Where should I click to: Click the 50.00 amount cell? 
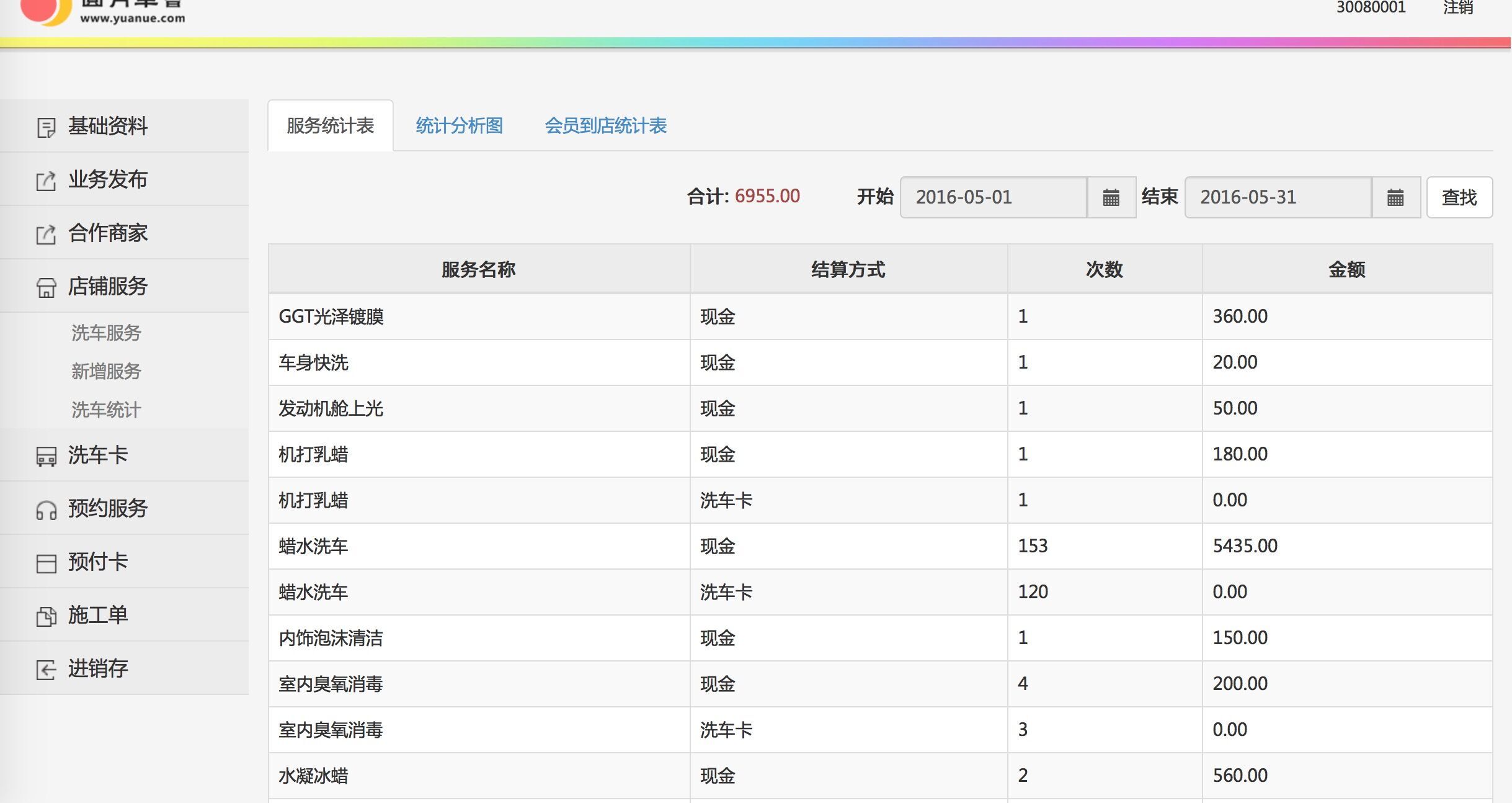click(1347, 408)
